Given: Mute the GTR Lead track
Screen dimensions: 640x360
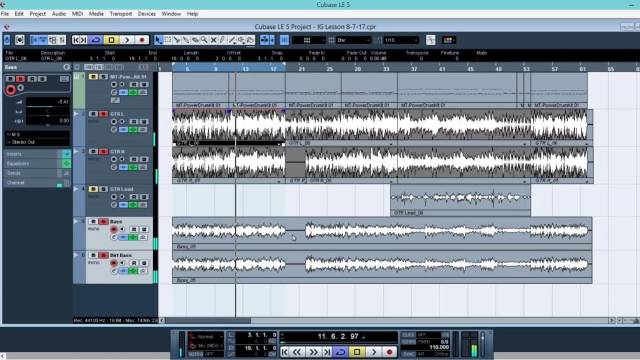Looking at the screenshot, I should [93, 189].
